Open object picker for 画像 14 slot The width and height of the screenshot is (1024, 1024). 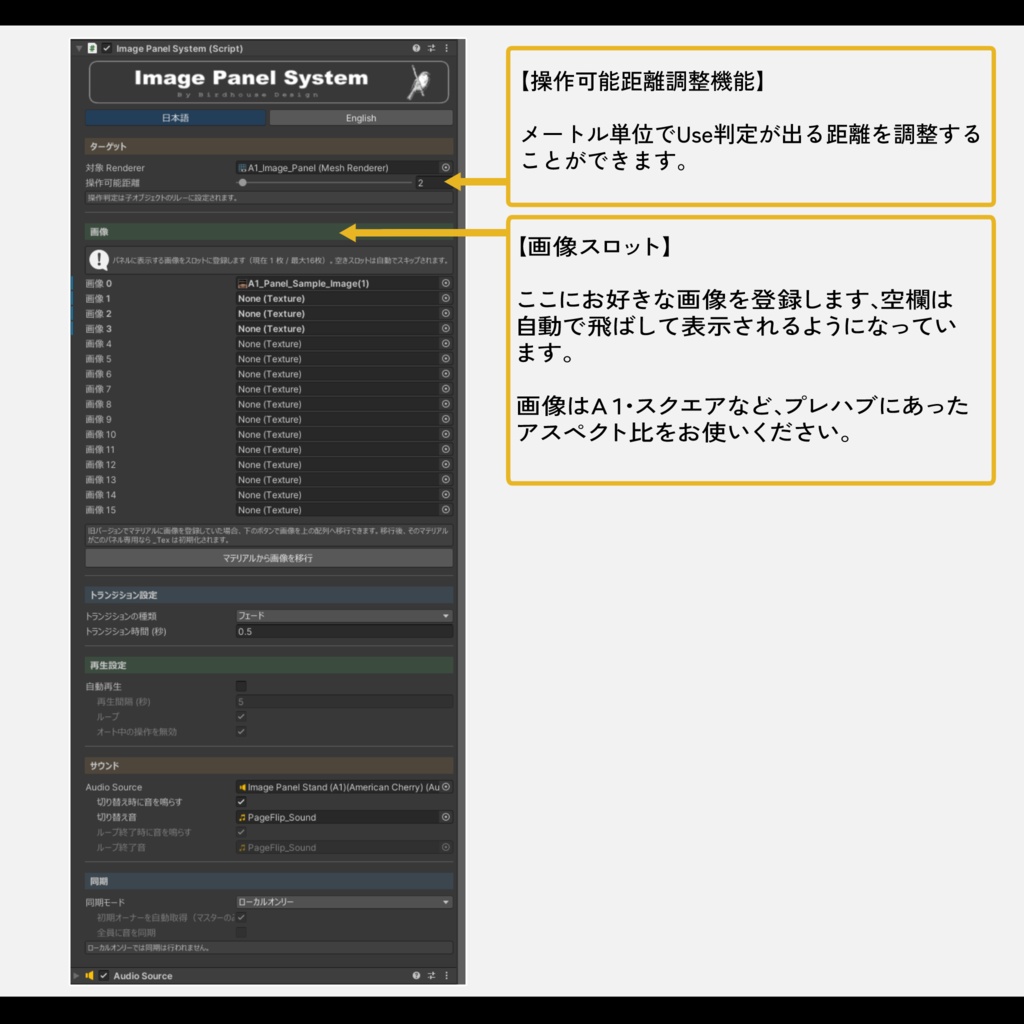point(446,494)
